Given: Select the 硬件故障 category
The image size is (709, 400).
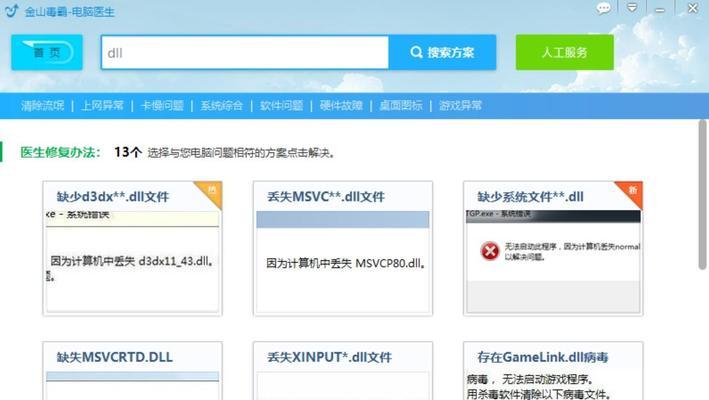Looking at the screenshot, I should (341, 106).
